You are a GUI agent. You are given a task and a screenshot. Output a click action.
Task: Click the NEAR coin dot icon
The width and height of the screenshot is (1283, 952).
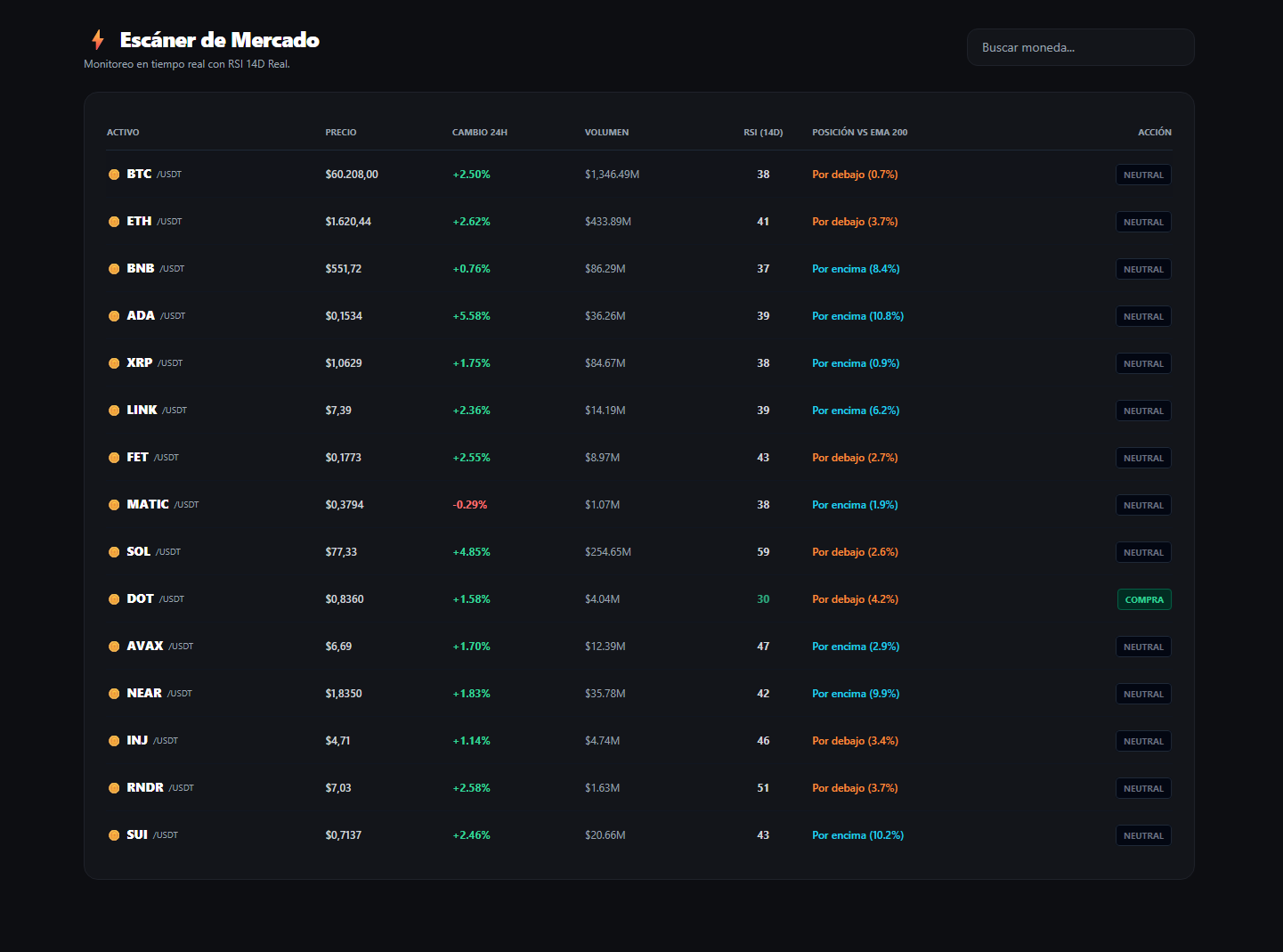114,694
